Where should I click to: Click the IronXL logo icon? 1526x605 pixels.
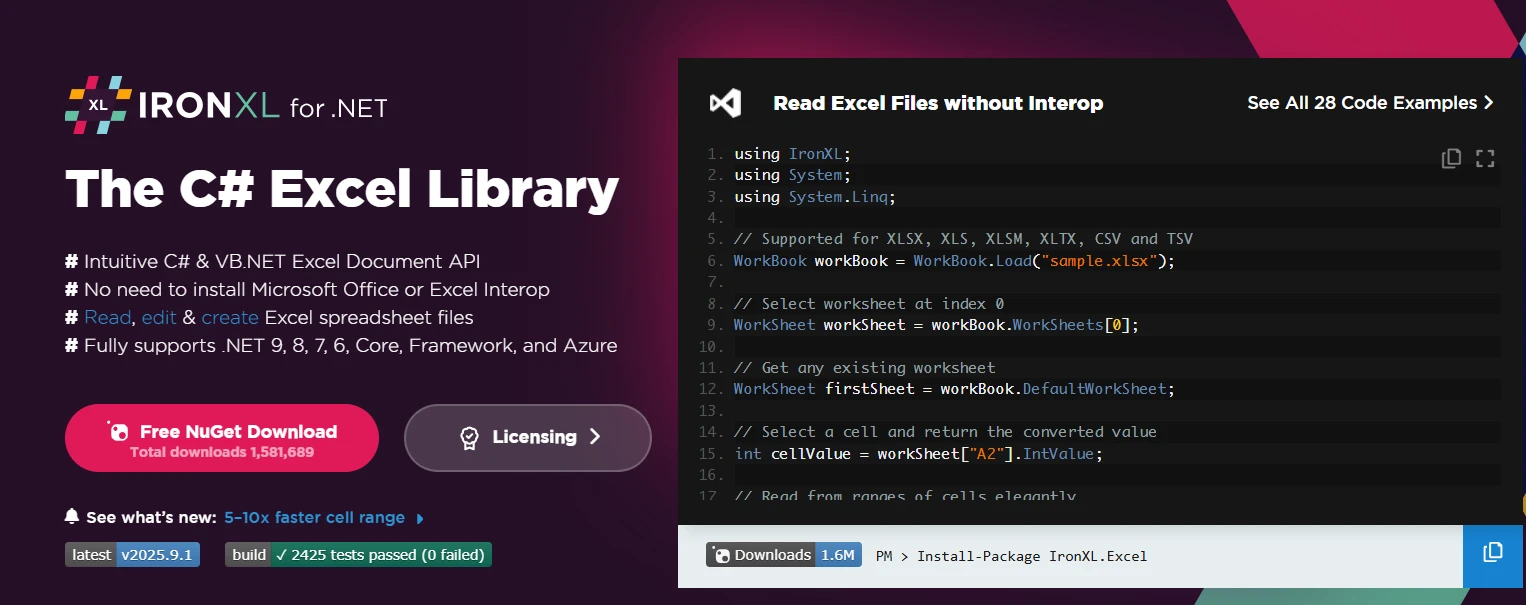pos(98,105)
